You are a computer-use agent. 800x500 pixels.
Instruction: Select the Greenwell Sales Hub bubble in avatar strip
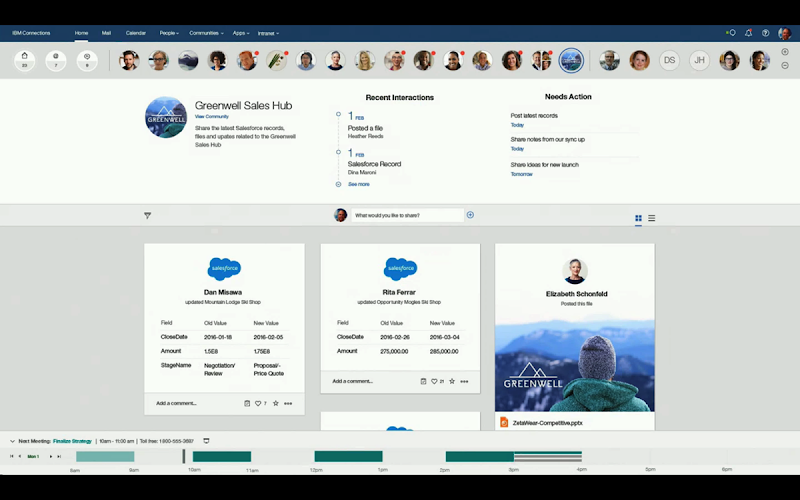[x=571, y=60]
